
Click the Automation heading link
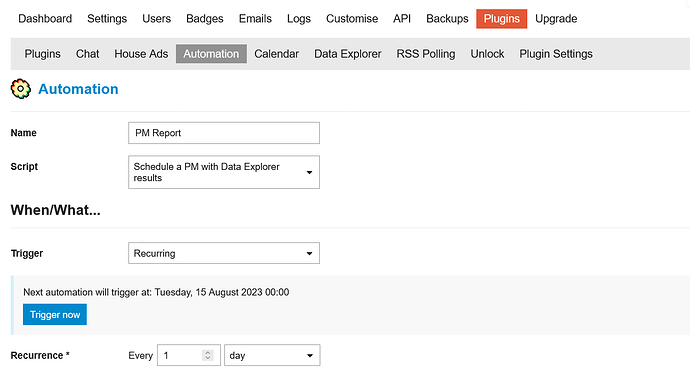(x=78, y=89)
